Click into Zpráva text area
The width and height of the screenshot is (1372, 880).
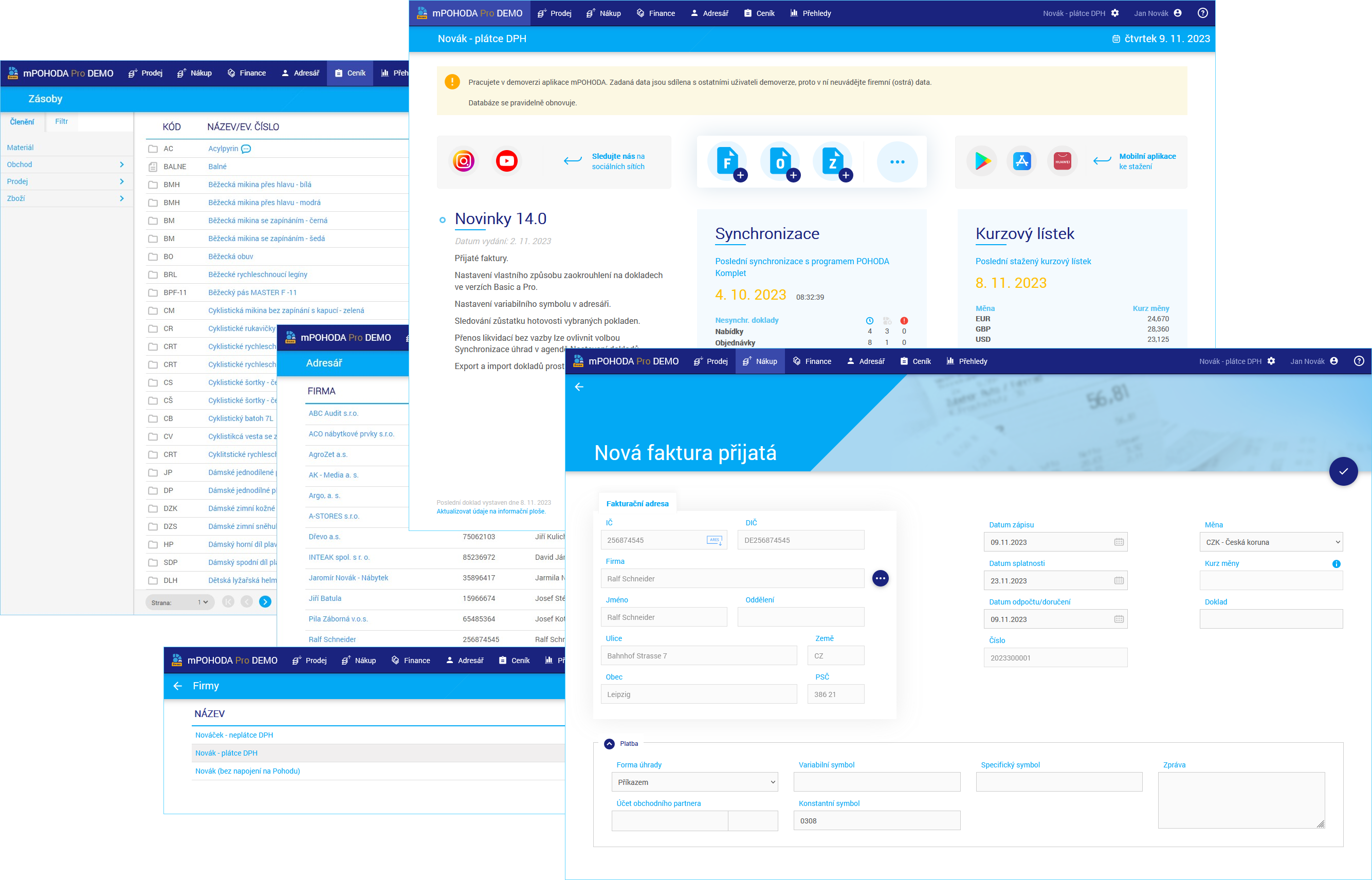(1241, 800)
